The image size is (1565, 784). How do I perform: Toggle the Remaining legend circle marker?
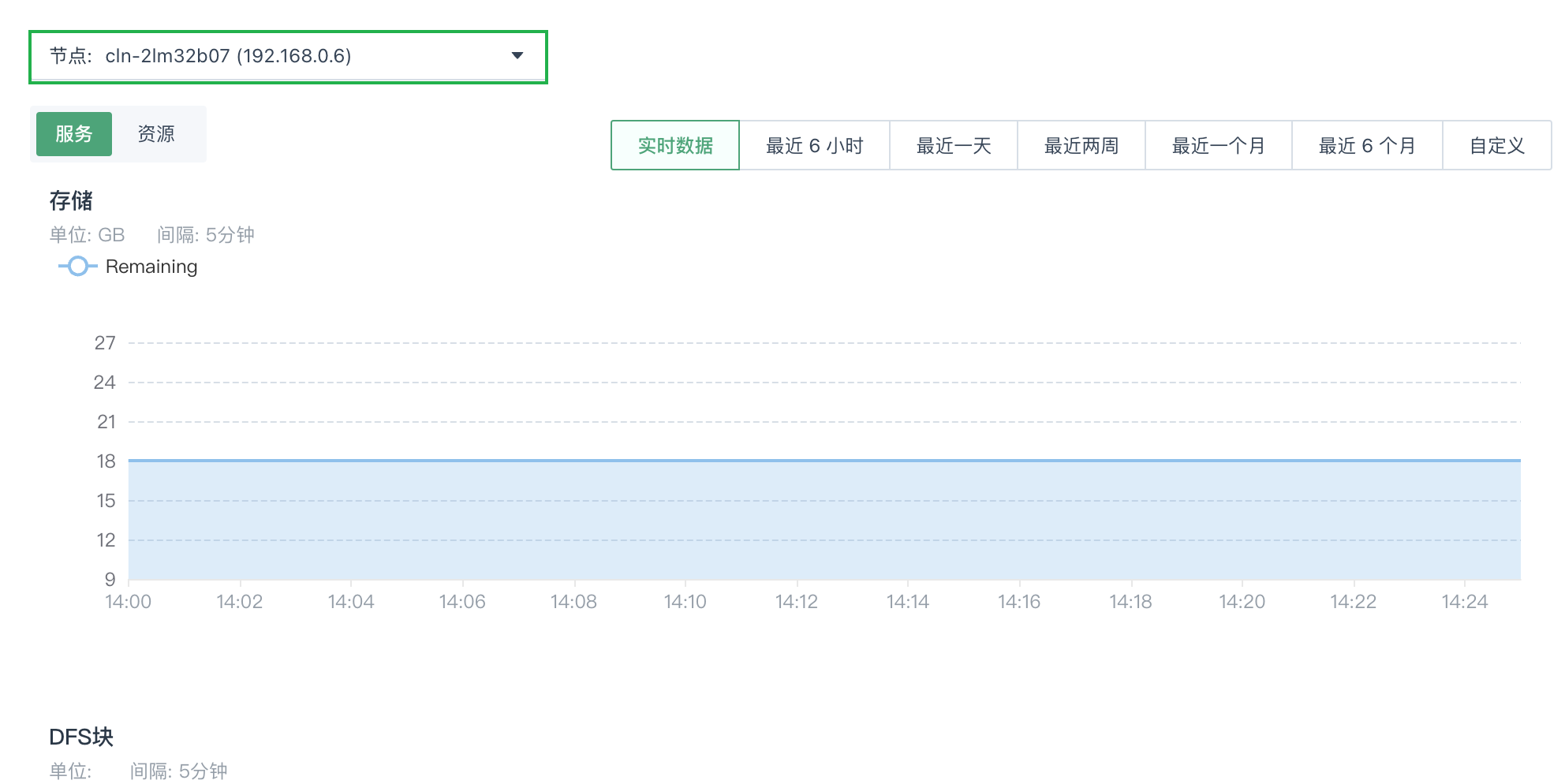point(77,267)
